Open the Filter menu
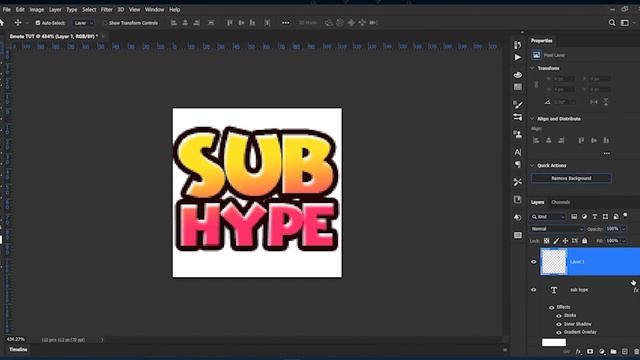 pos(107,9)
